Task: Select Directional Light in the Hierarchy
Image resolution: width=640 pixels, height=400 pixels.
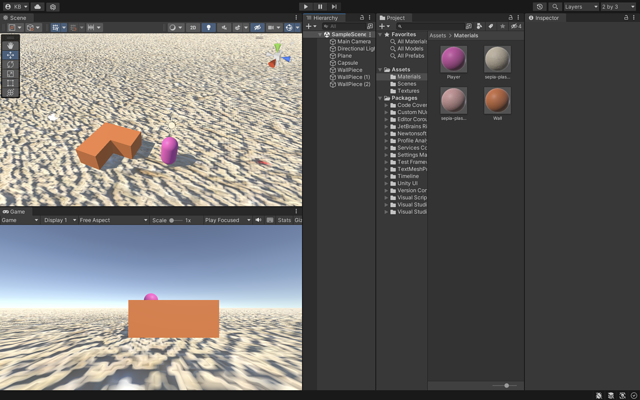Action: point(352,49)
